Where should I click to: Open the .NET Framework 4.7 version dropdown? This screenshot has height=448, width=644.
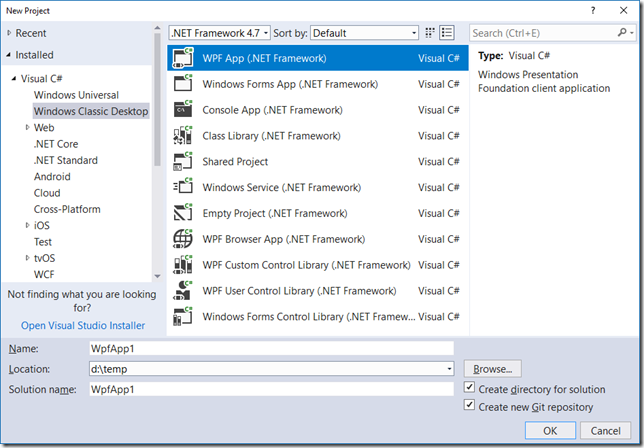pyautogui.click(x=219, y=33)
